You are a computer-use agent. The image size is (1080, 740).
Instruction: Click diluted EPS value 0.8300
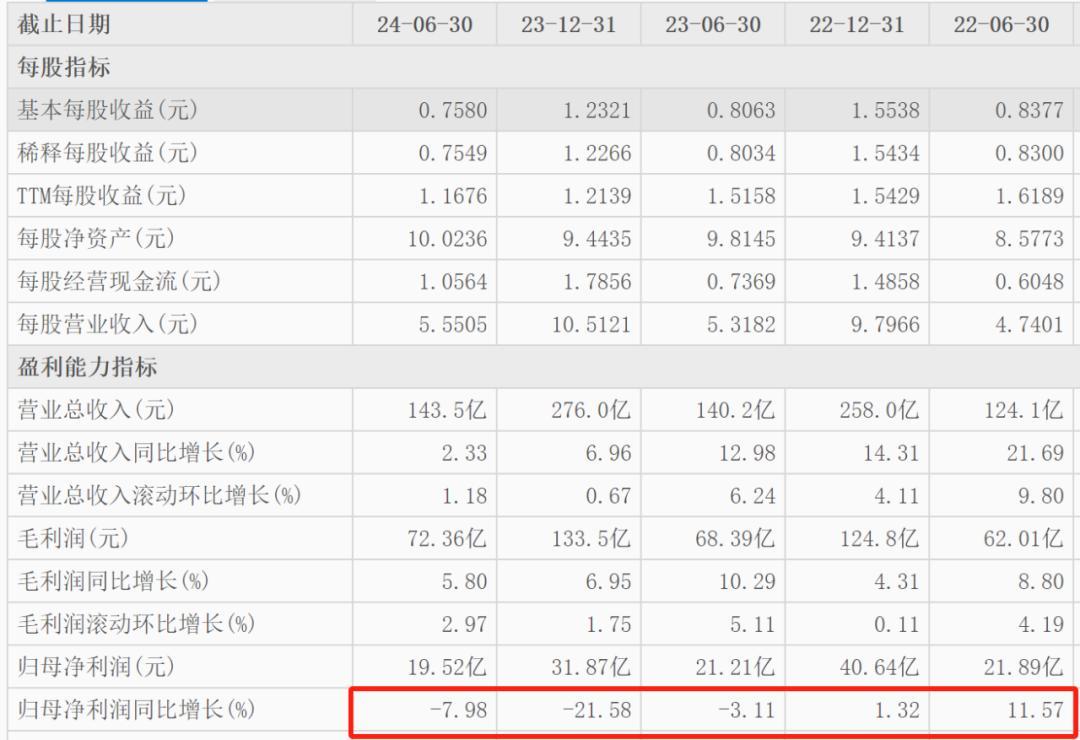pyautogui.click(x=1029, y=153)
